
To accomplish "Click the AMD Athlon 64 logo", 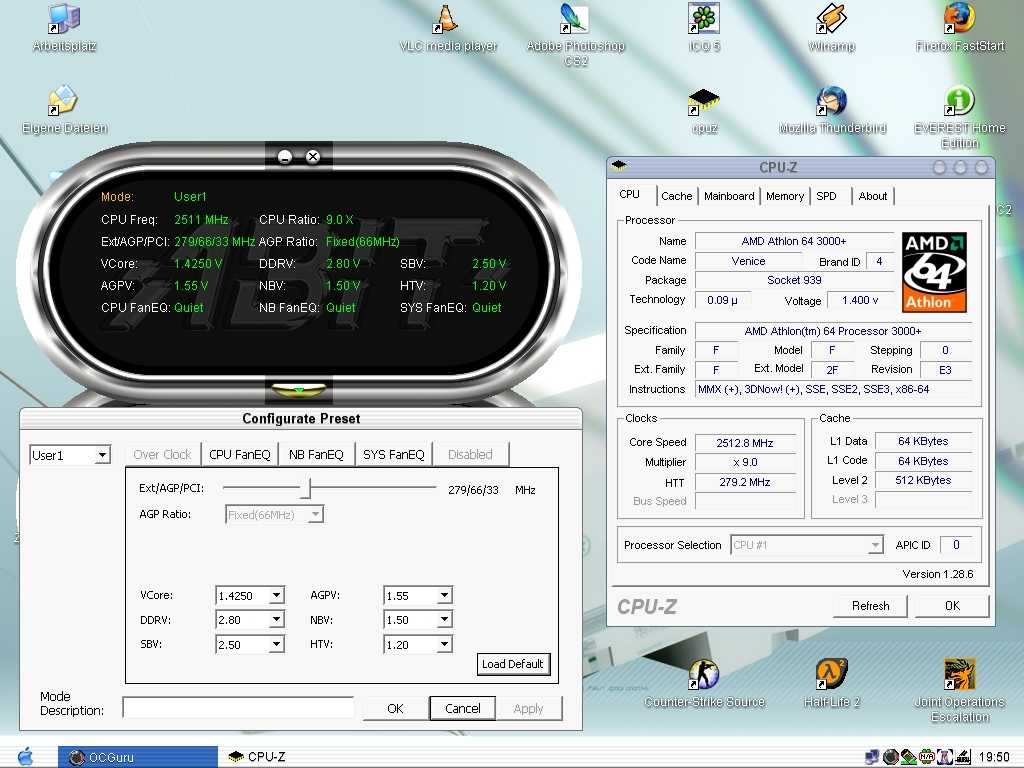I will click(935, 272).
